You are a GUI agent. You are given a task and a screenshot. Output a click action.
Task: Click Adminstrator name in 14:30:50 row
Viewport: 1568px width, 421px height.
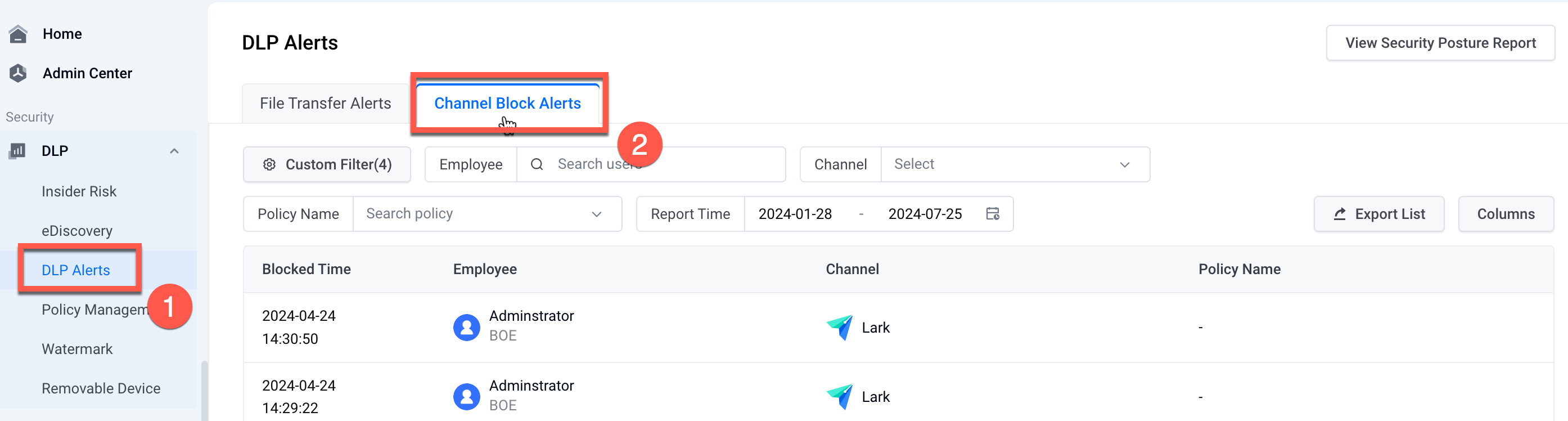[x=531, y=316]
